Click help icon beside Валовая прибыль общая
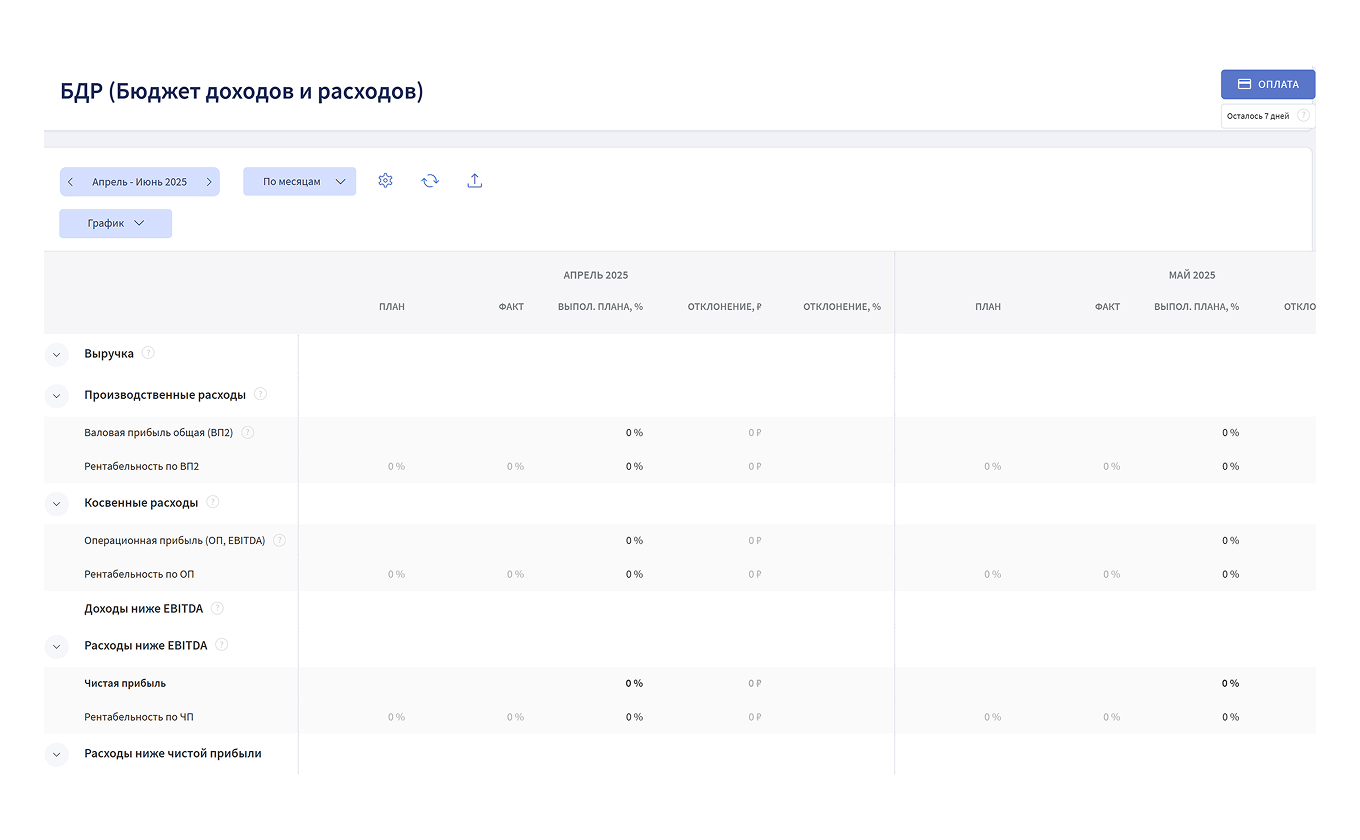1360x840 pixels. click(x=248, y=433)
